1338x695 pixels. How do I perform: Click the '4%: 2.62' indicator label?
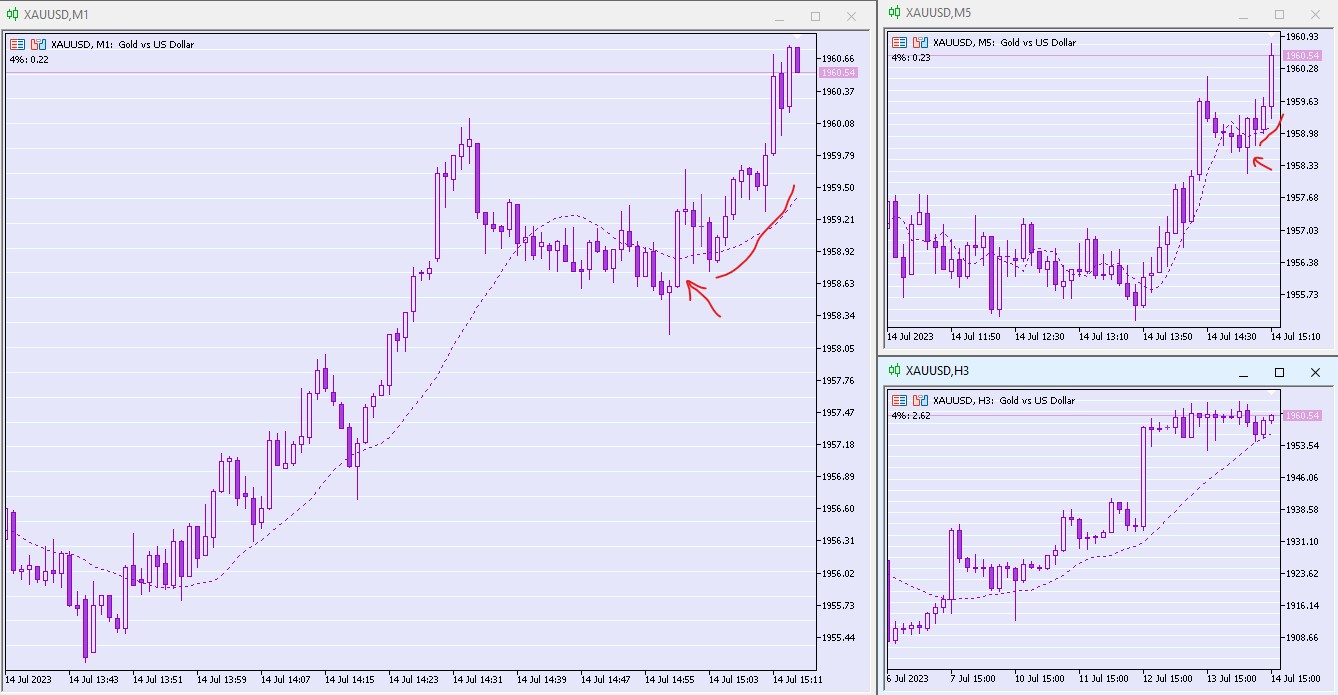[x=911, y=415]
